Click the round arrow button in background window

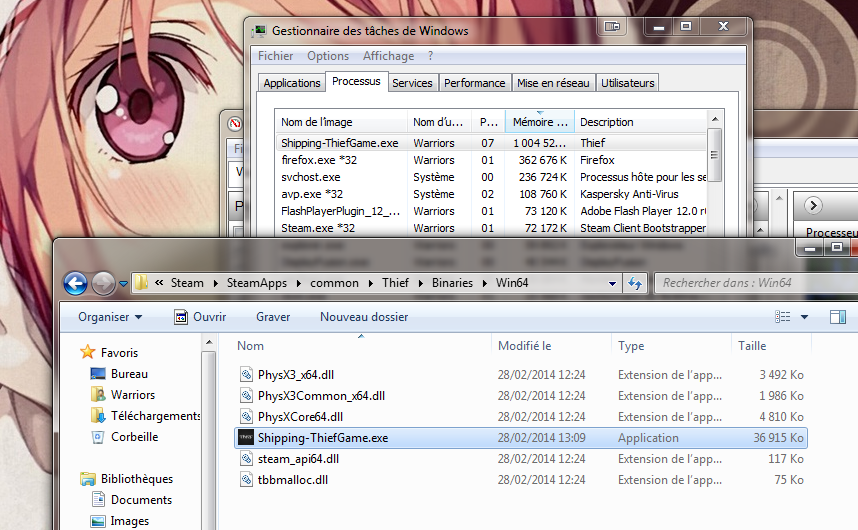point(813,206)
